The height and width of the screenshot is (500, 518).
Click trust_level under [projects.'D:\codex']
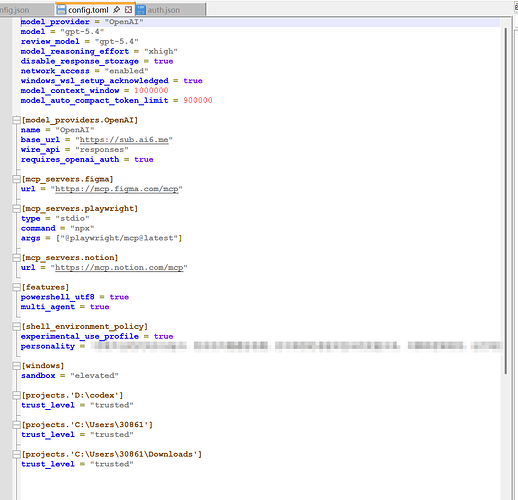coord(48,405)
